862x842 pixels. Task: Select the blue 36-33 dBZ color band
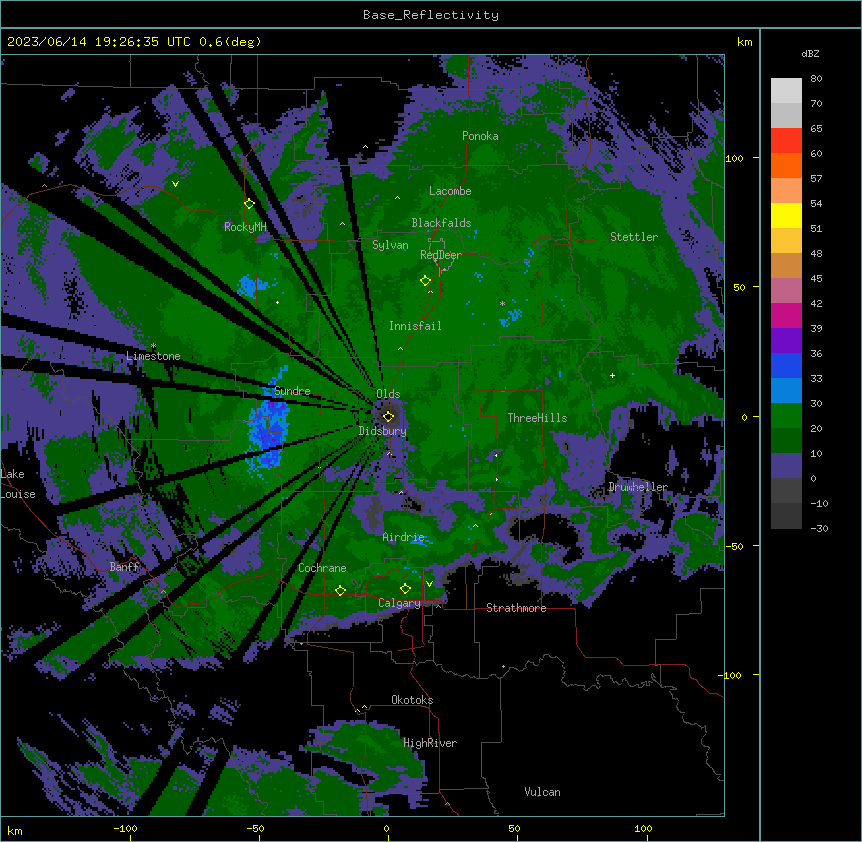click(x=786, y=366)
